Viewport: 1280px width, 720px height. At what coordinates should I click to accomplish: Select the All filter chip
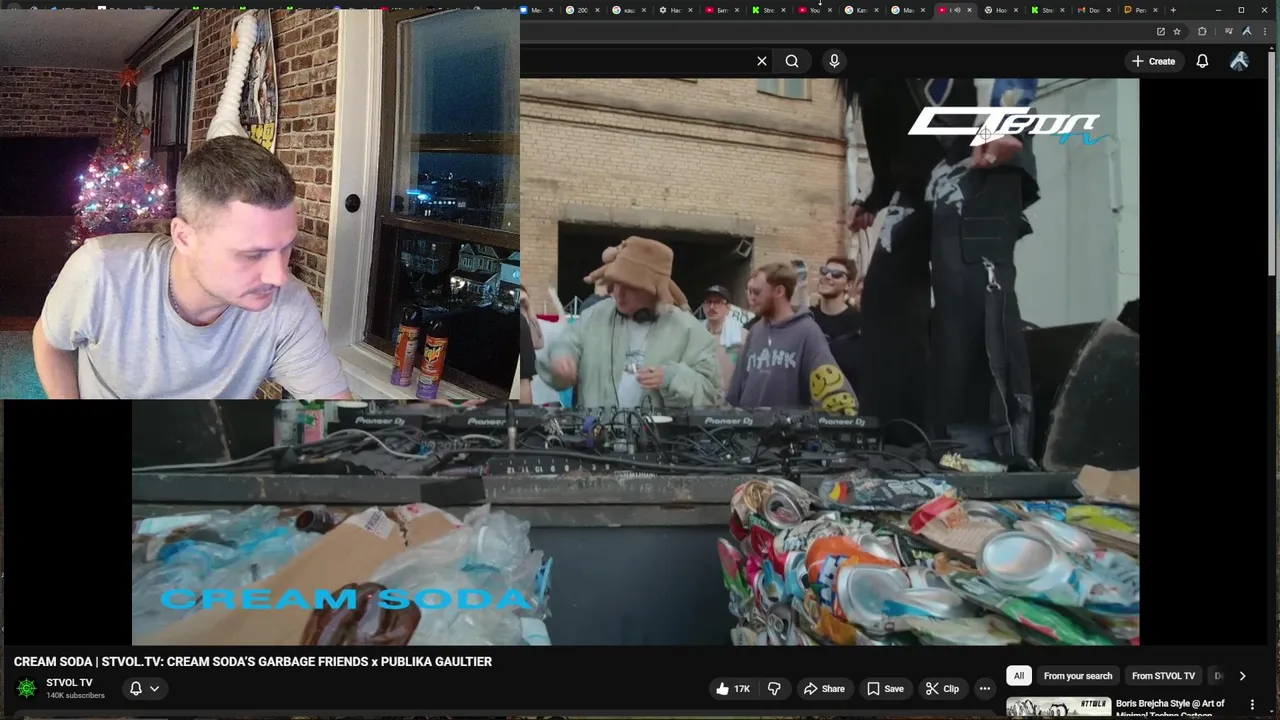(1019, 676)
